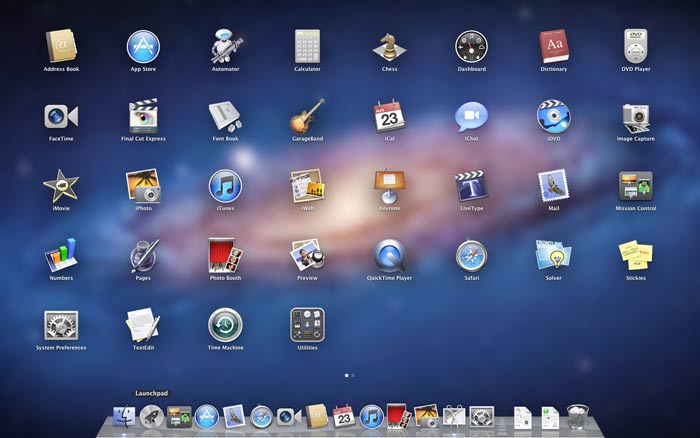Open the Font Book app

225,116
